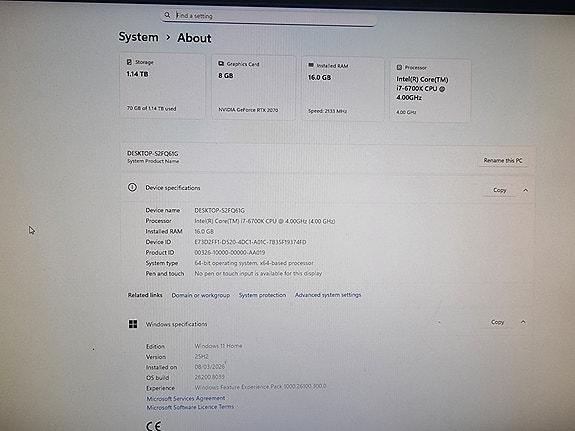Collapse the Device specifications section
This screenshot has height=431, width=575.
tap(525, 190)
